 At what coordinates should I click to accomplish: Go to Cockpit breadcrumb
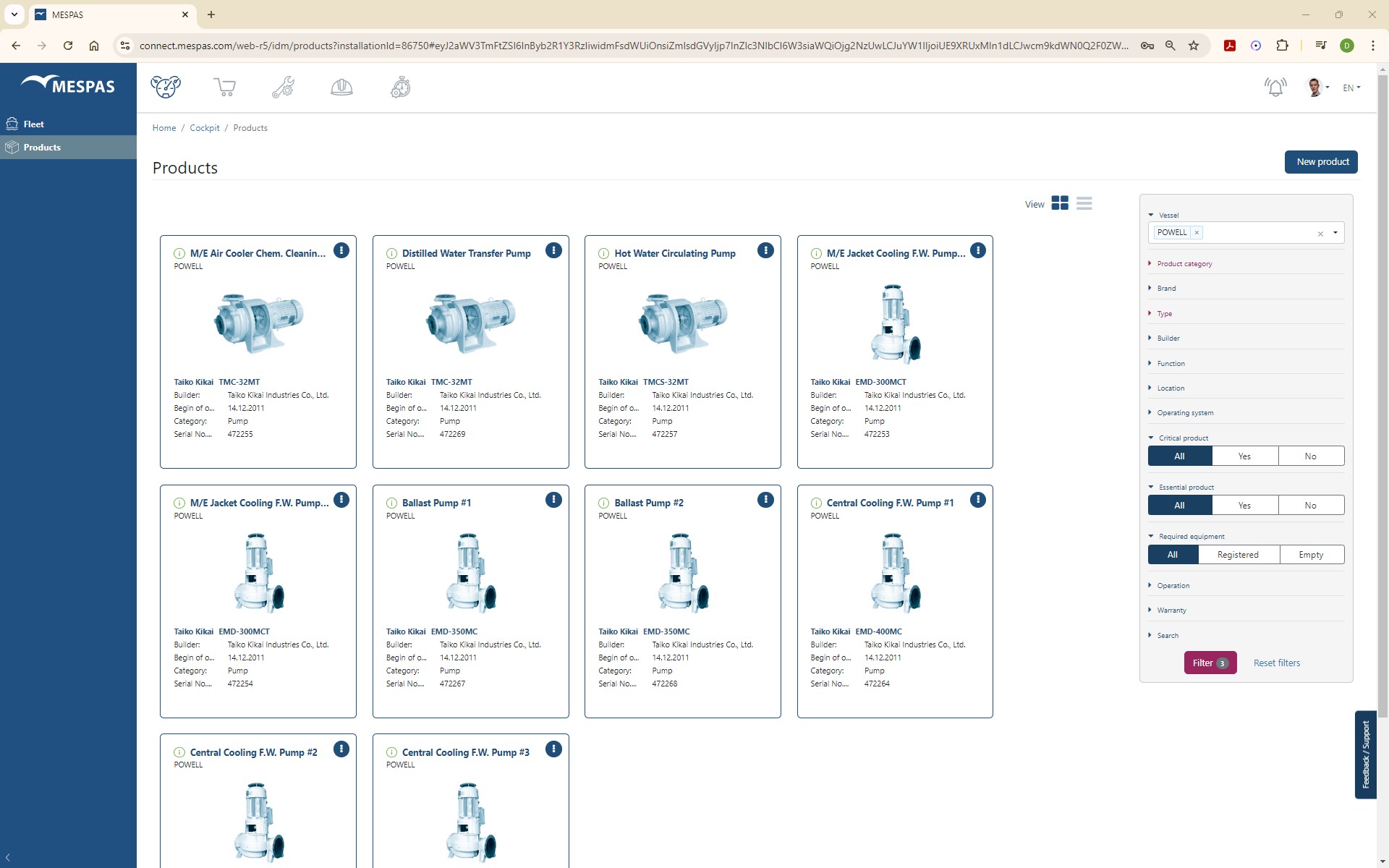point(205,128)
